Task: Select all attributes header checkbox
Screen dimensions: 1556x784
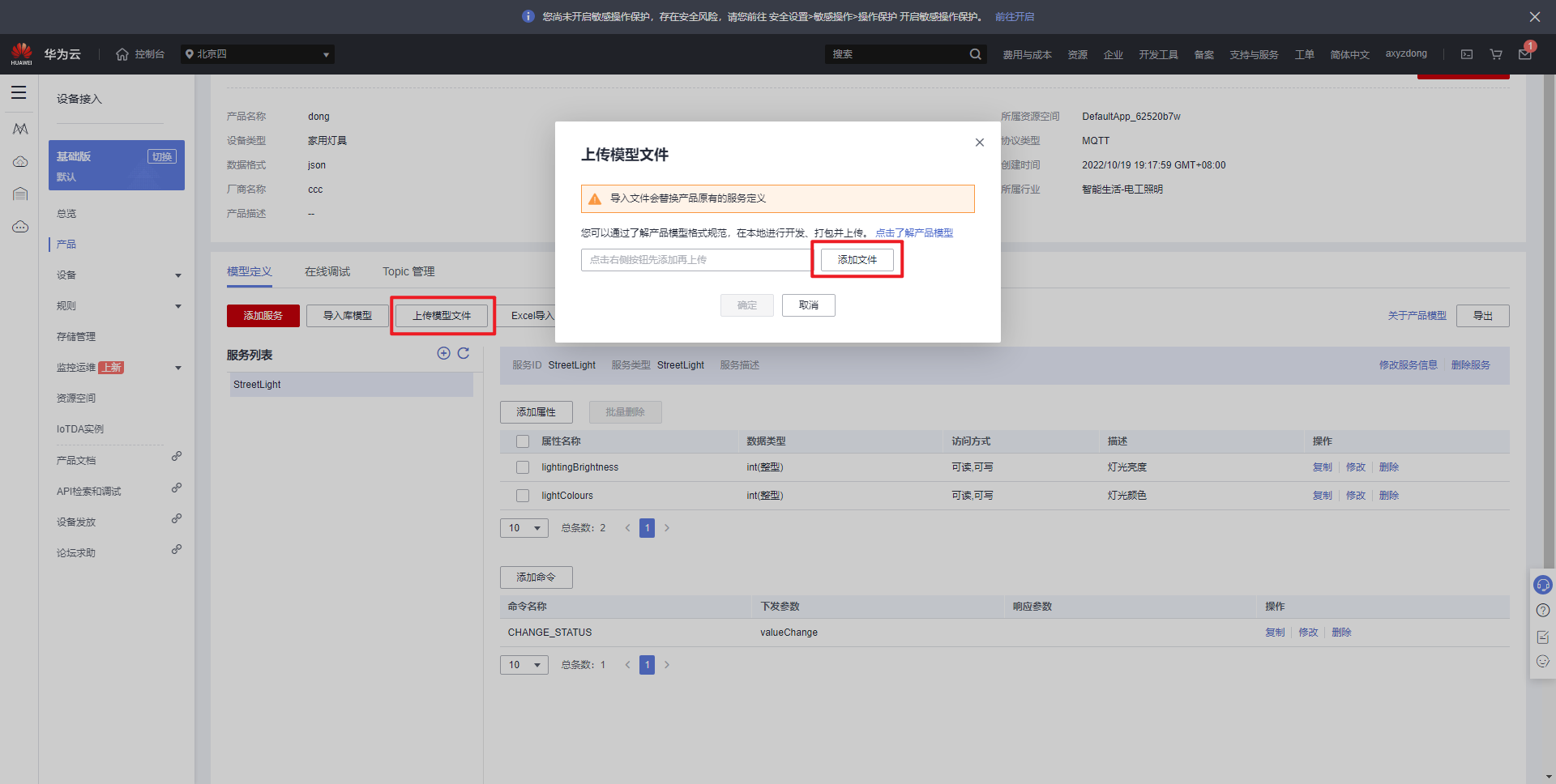Action: coord(523,441)
